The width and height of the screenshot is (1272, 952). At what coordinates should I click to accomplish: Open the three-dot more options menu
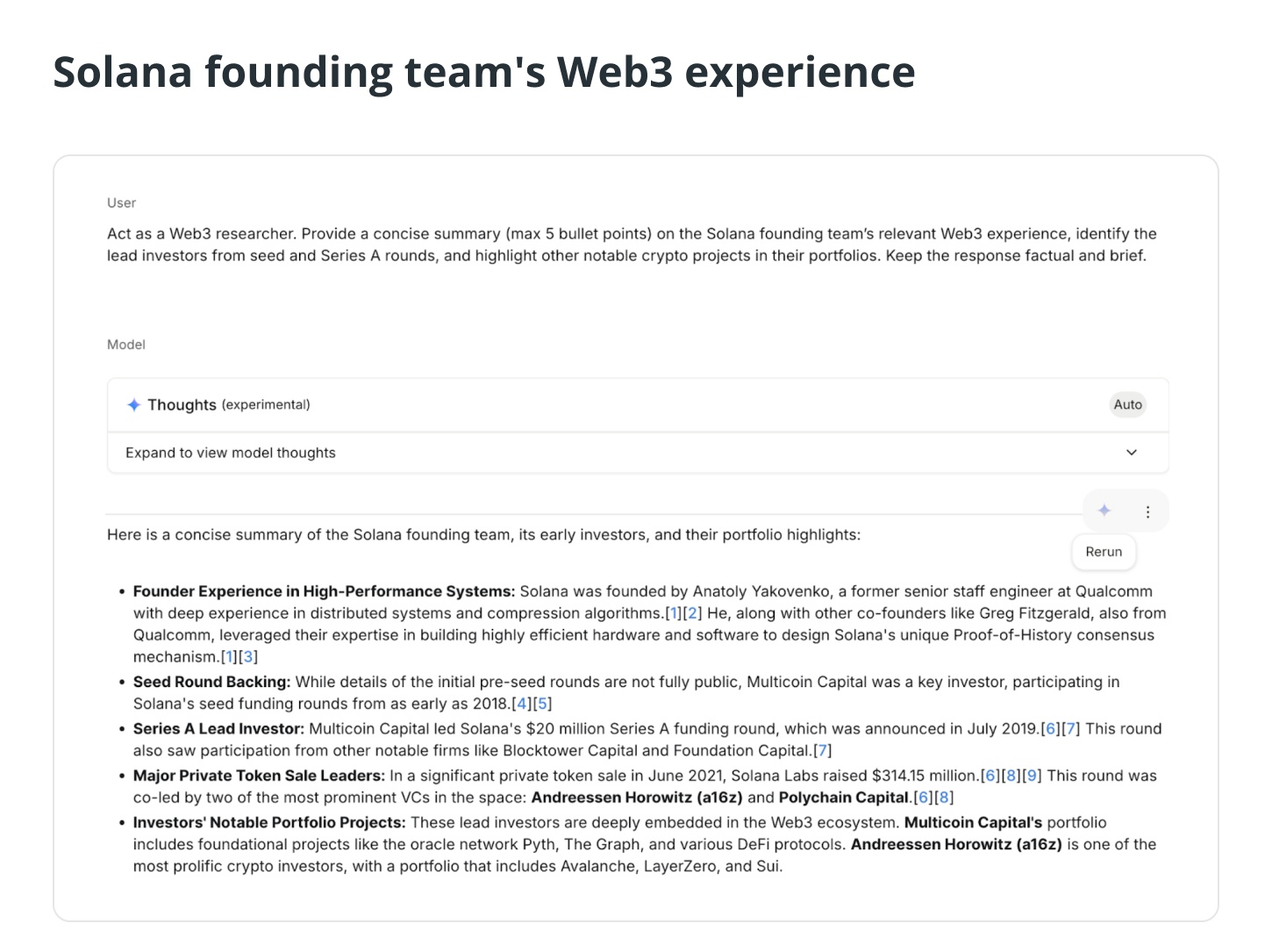point(1147,512)
